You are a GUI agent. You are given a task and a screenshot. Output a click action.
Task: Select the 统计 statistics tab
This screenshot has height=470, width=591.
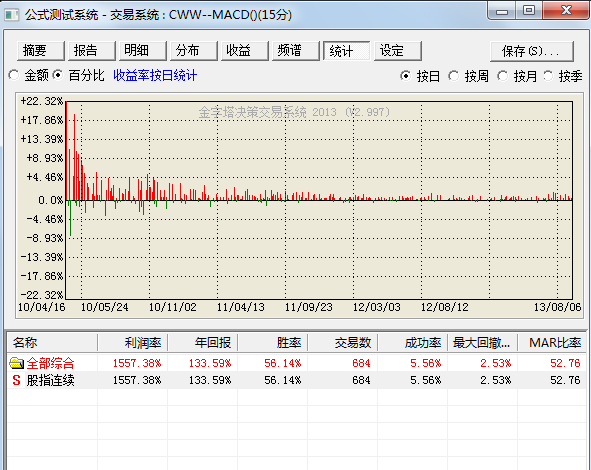347,51
